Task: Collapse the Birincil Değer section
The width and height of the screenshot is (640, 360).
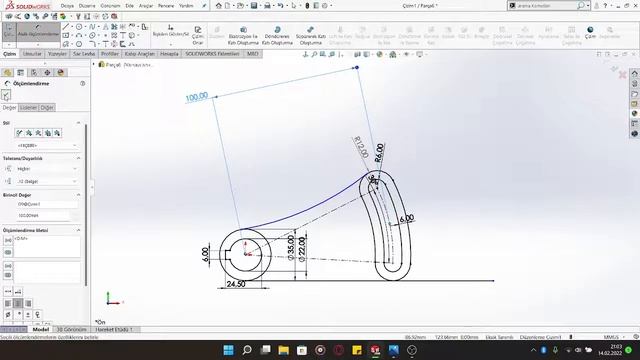Action: (78, 195)
